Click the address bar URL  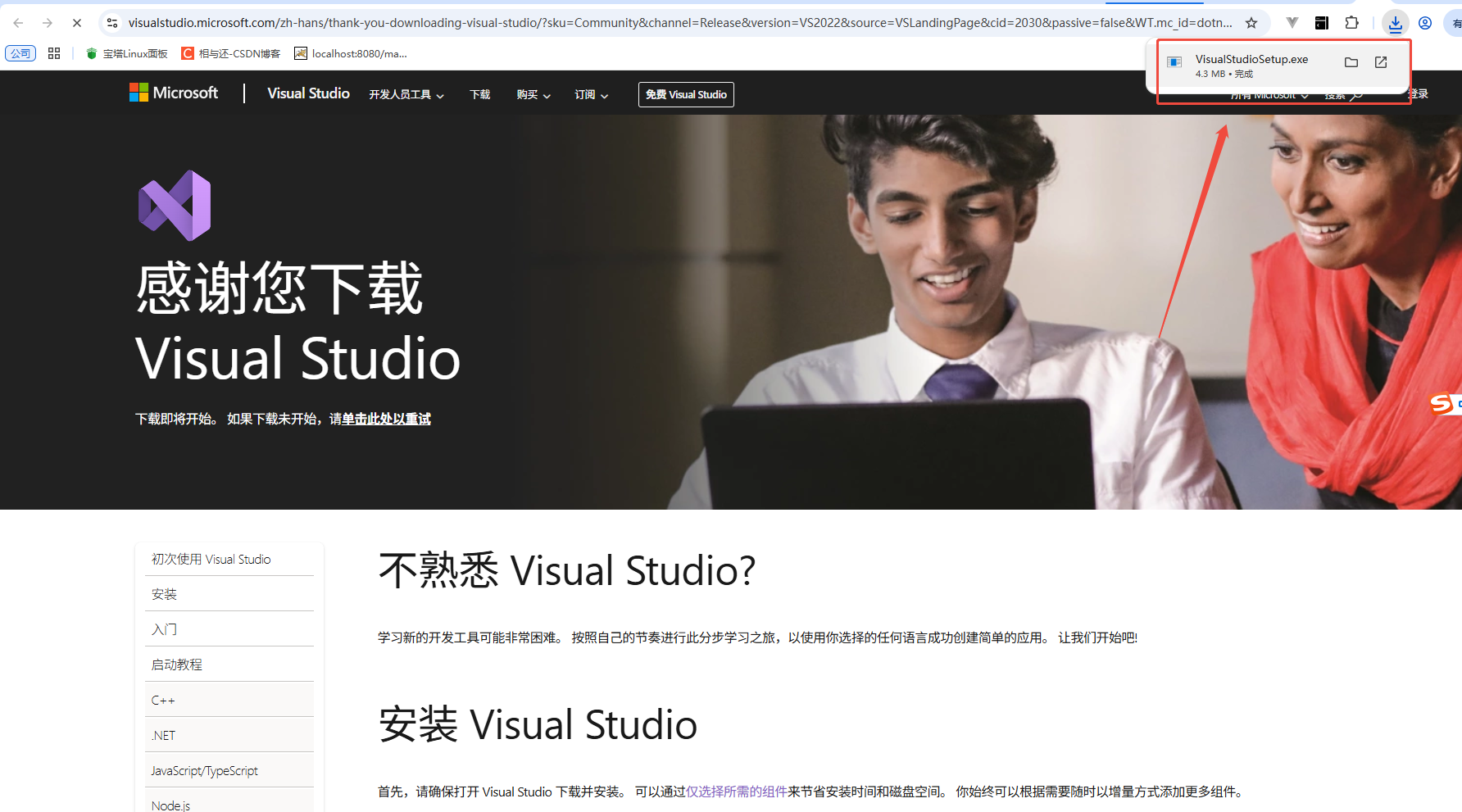tap(680, 23)
